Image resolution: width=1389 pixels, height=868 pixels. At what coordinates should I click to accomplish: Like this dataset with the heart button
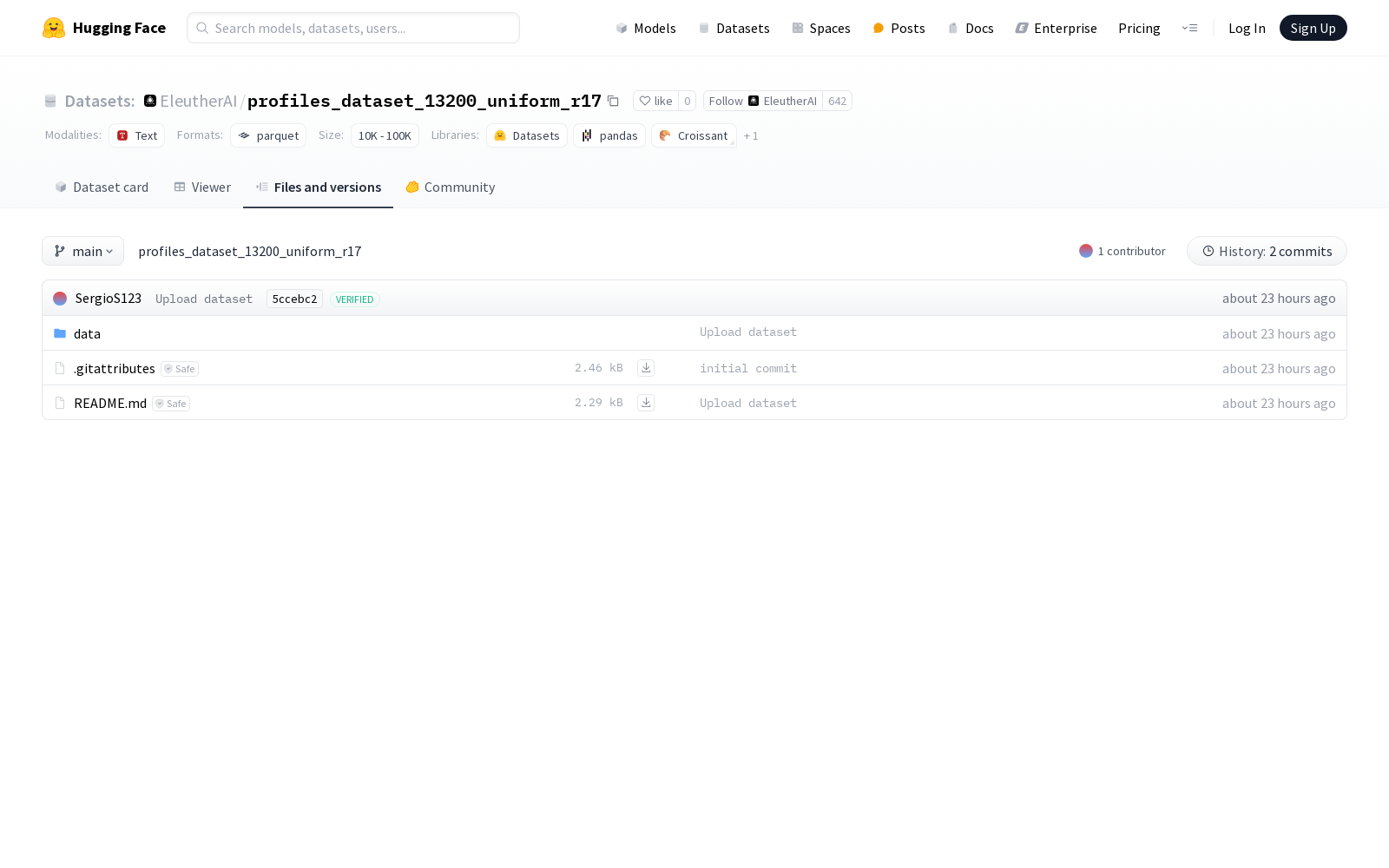click(x=655, y=101)
